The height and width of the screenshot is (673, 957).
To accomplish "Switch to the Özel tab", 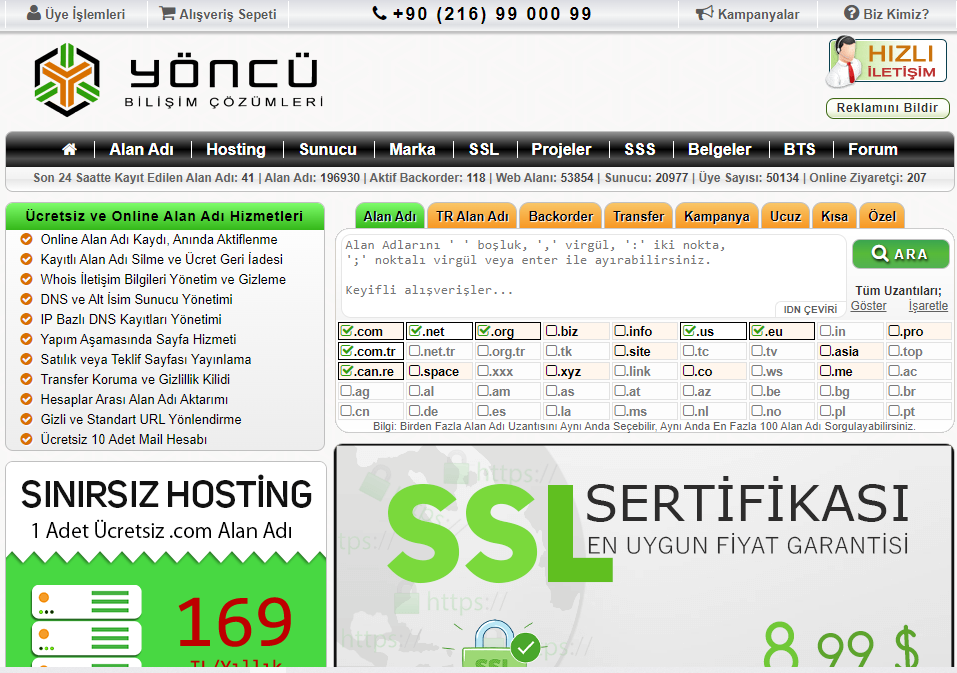I will 882,216.
